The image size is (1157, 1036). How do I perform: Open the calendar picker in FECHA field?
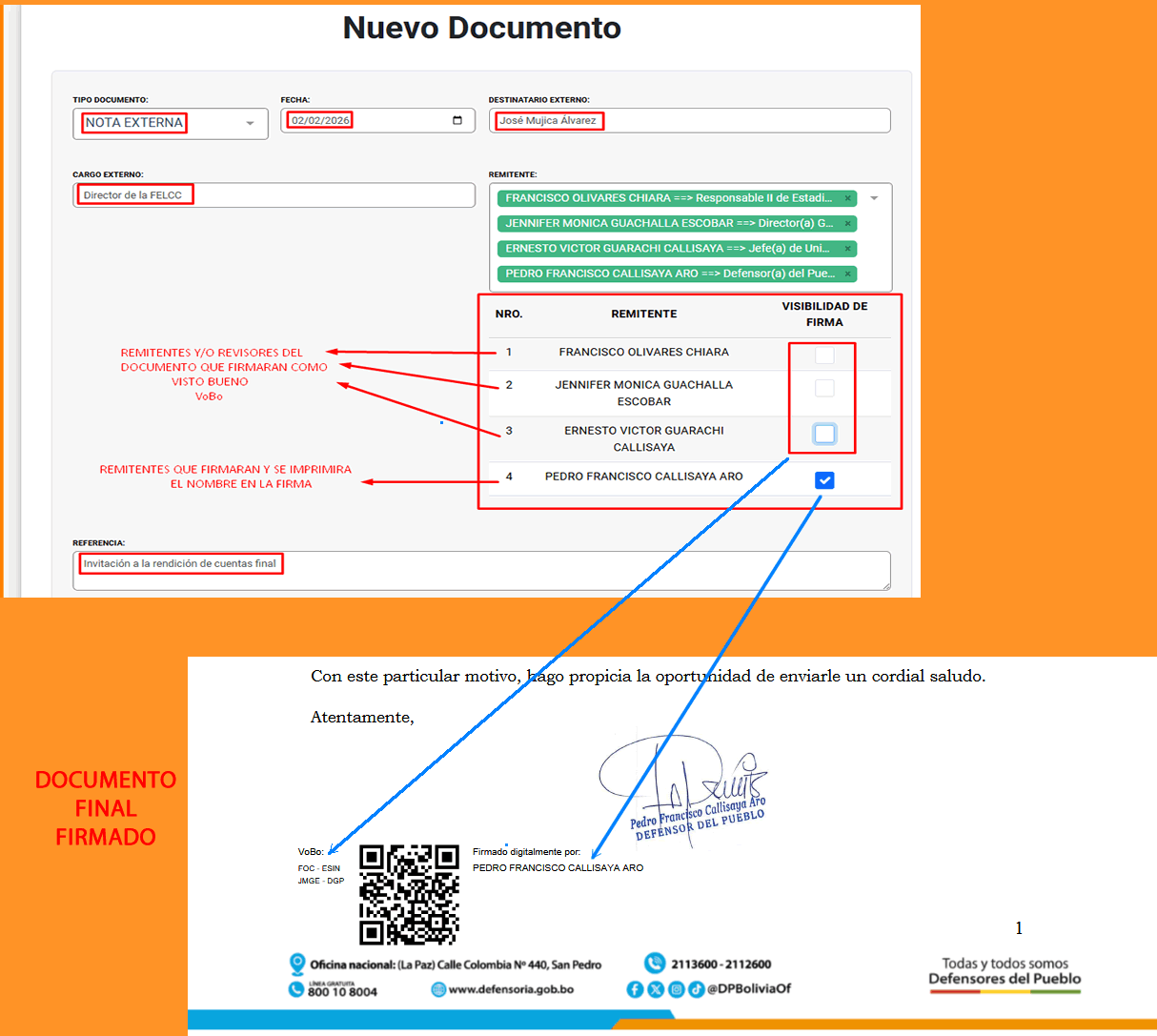point(457,120)
